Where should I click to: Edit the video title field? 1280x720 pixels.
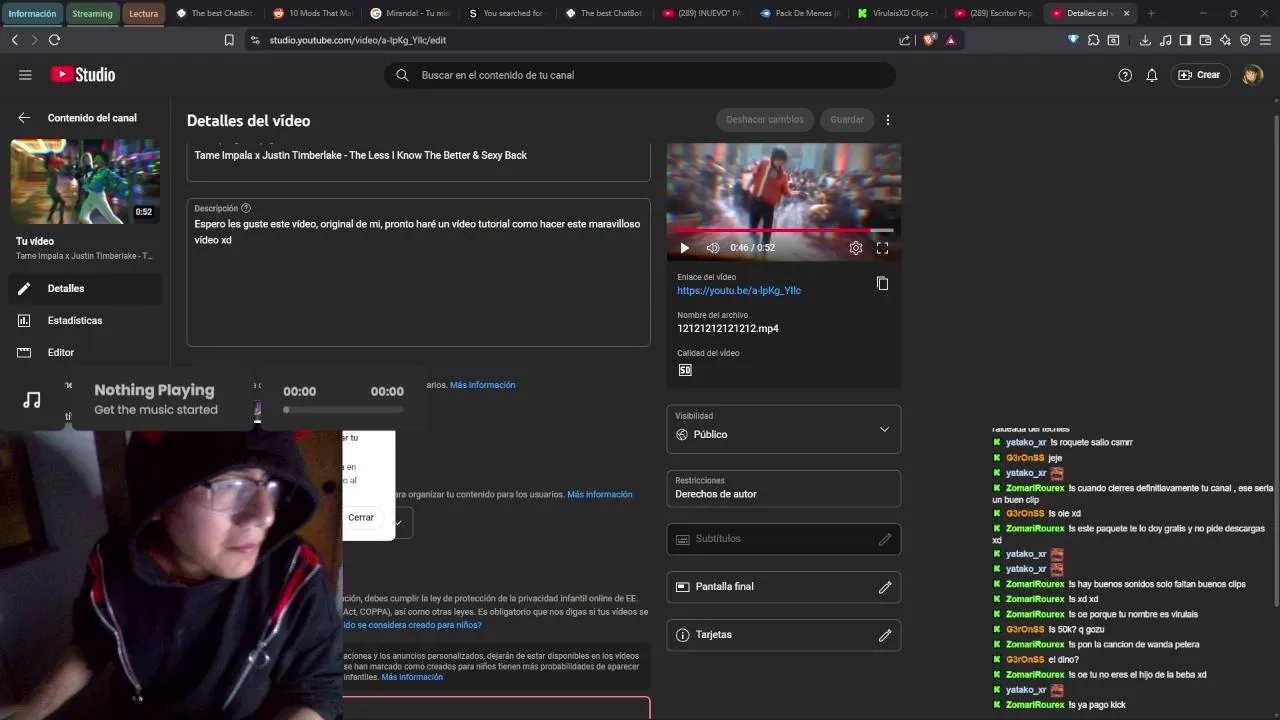click(419, 159)
